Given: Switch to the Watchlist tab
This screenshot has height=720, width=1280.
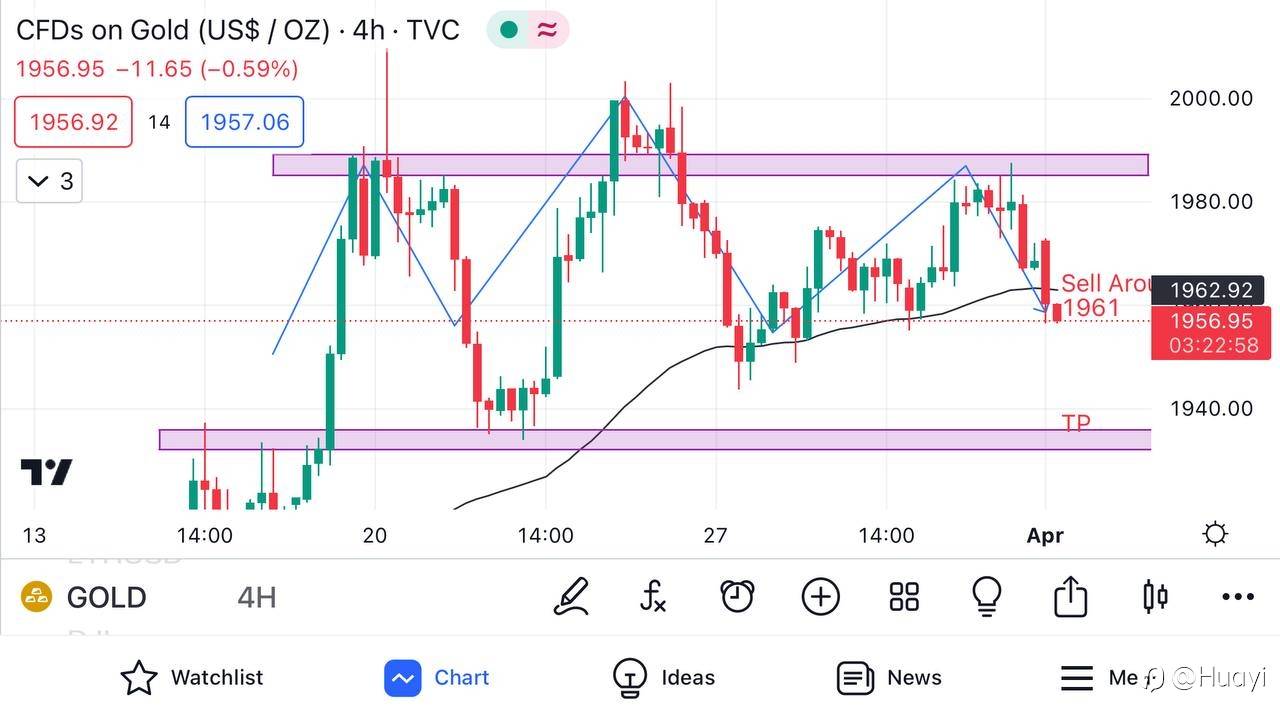Looking at the screenshot, I should click(x=192, y=678).
